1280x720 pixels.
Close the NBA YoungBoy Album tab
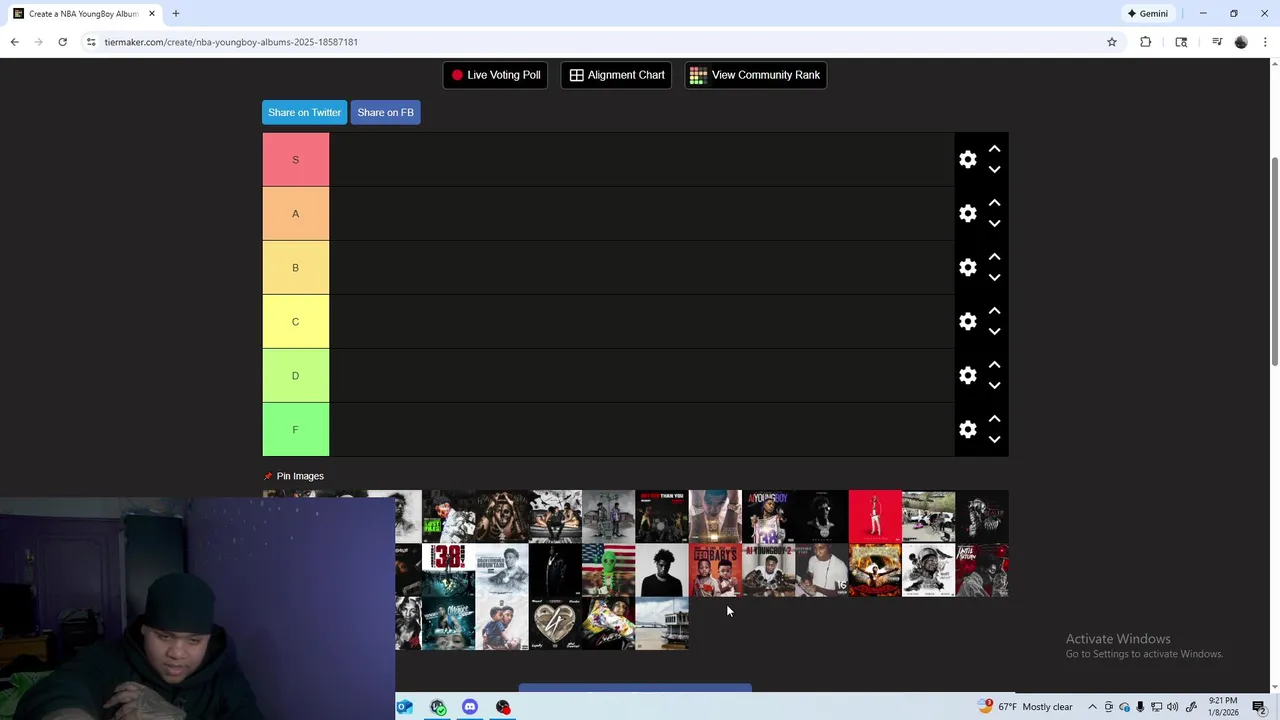(x=152, y=14)
